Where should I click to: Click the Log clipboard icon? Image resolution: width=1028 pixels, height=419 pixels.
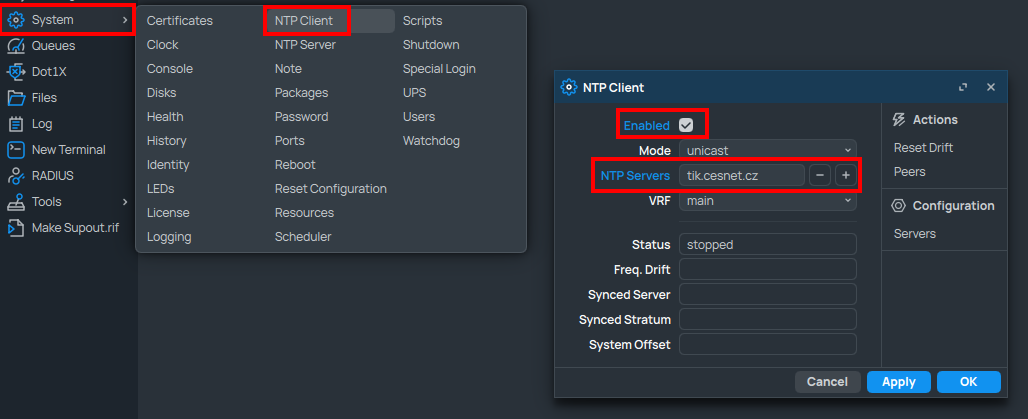[x=16, y=124]
